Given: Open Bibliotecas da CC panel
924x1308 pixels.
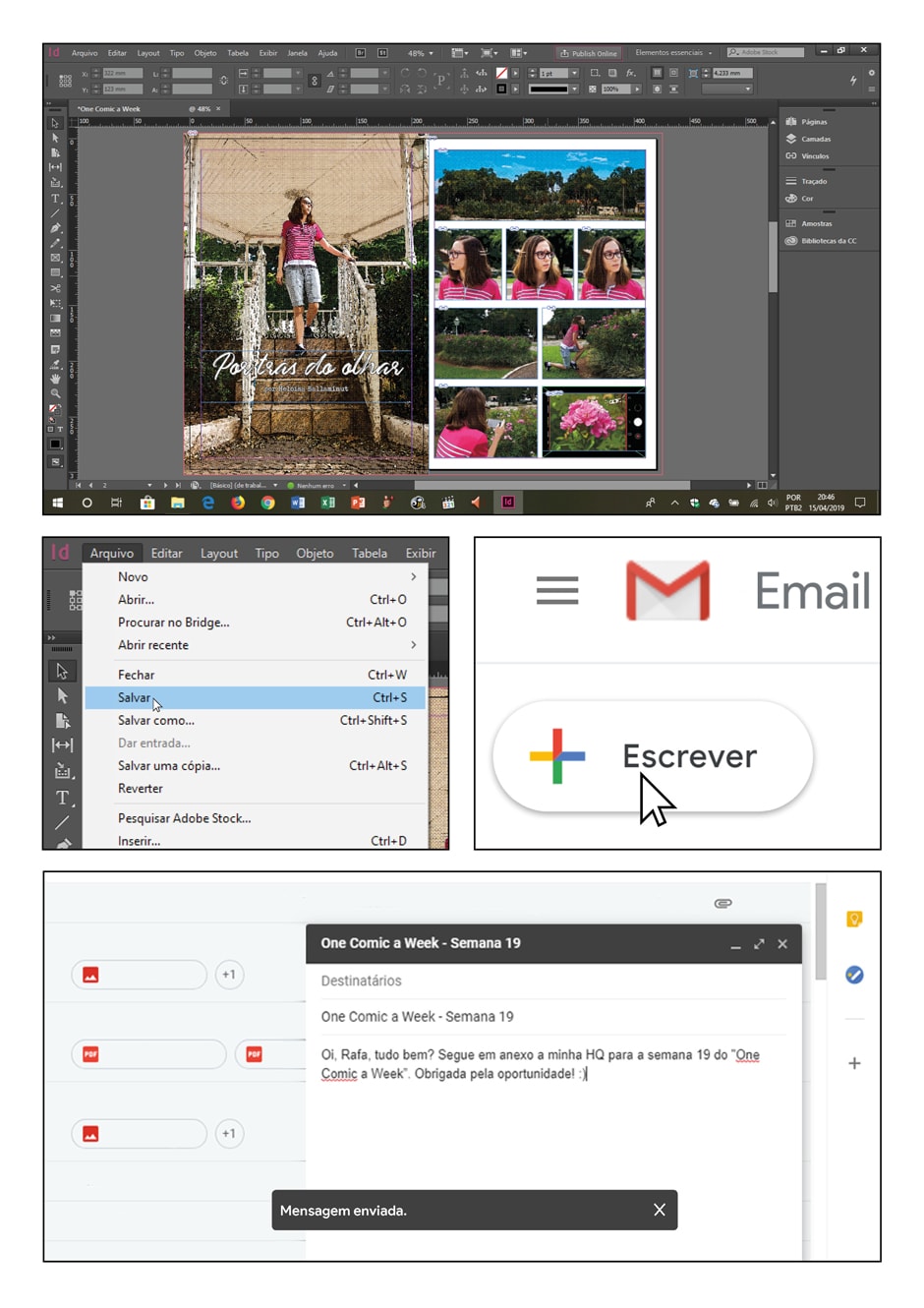Looking at the screenshot, I should (x=827, y=241).
